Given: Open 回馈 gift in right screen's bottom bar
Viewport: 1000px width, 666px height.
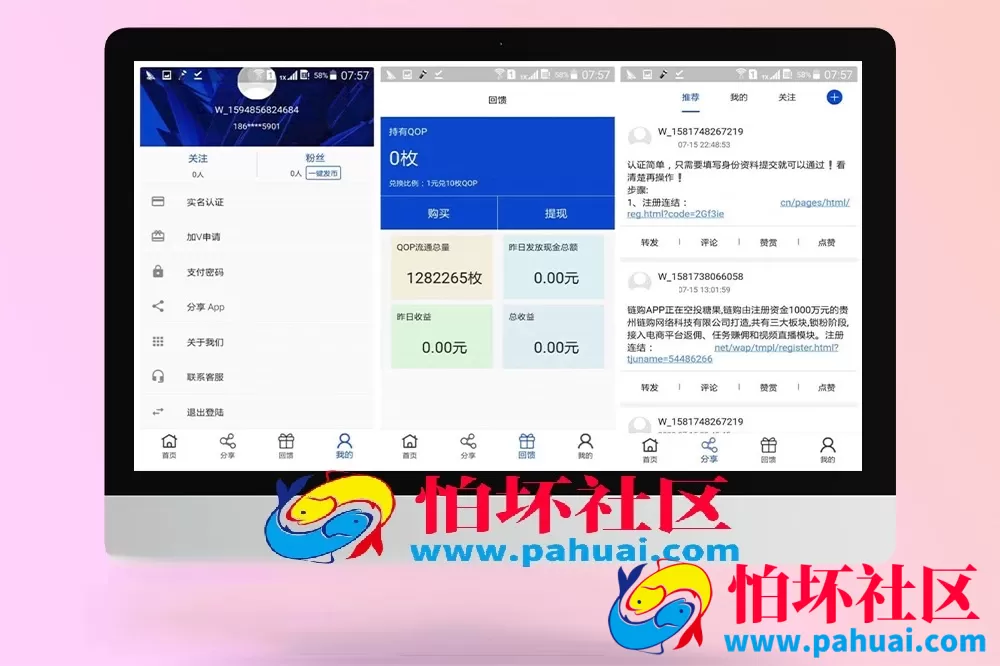Looking at the screenshot, I should (x=768, y=450).
